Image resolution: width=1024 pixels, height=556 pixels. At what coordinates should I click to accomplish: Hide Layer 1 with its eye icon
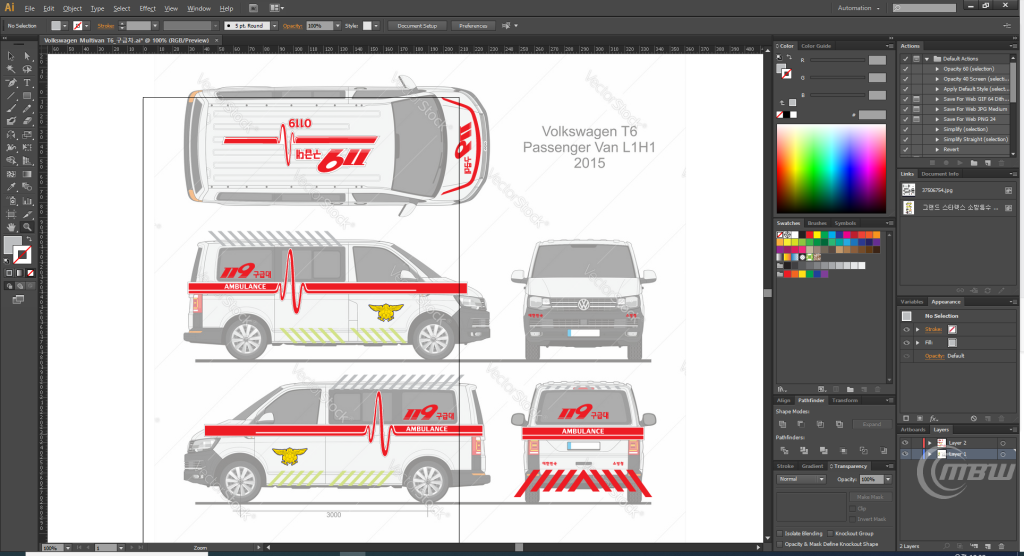pos(905,454)
